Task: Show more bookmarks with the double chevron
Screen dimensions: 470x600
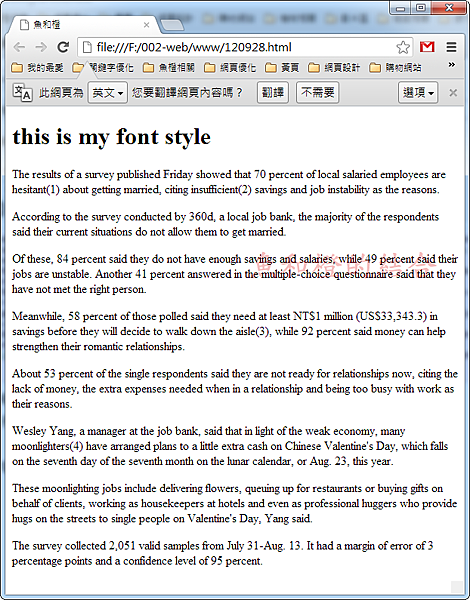Action: click(x=452, y=65)
